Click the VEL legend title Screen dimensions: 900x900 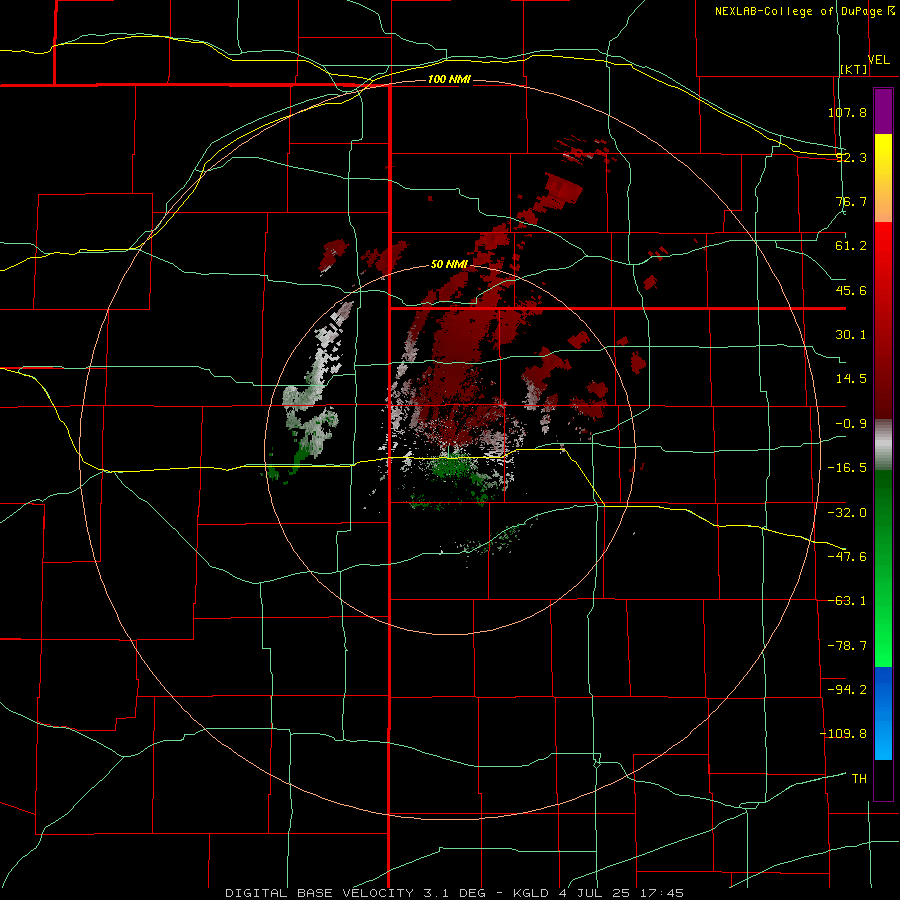878,60
